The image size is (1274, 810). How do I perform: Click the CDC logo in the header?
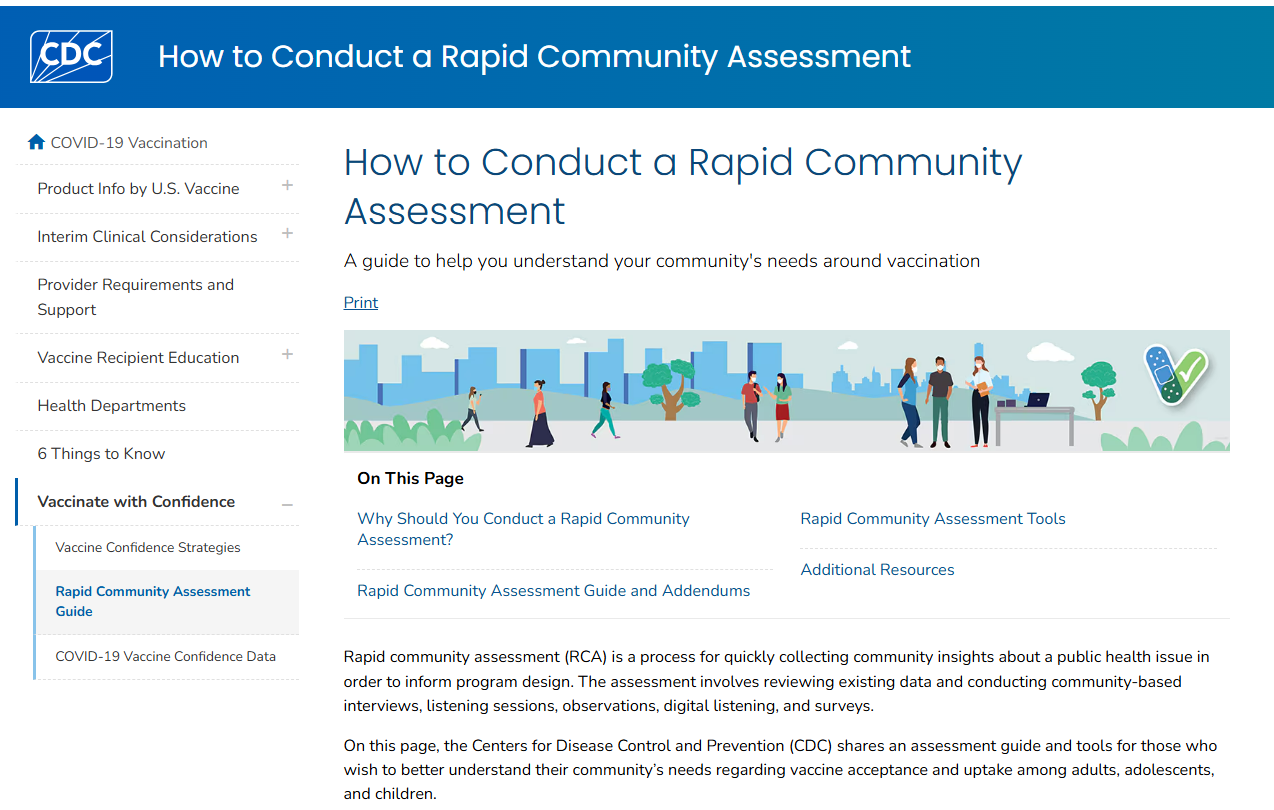(x=69, y=56)
